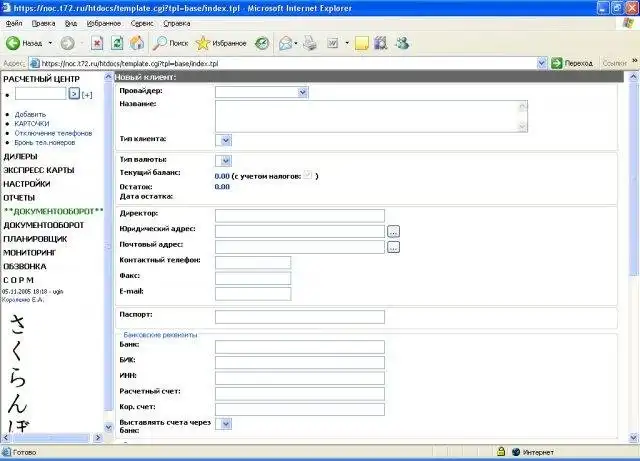Image resolution: width=640 pixels, height=461 pixels.
Task: Open the Messenger people icon
Action: [402, 43]
